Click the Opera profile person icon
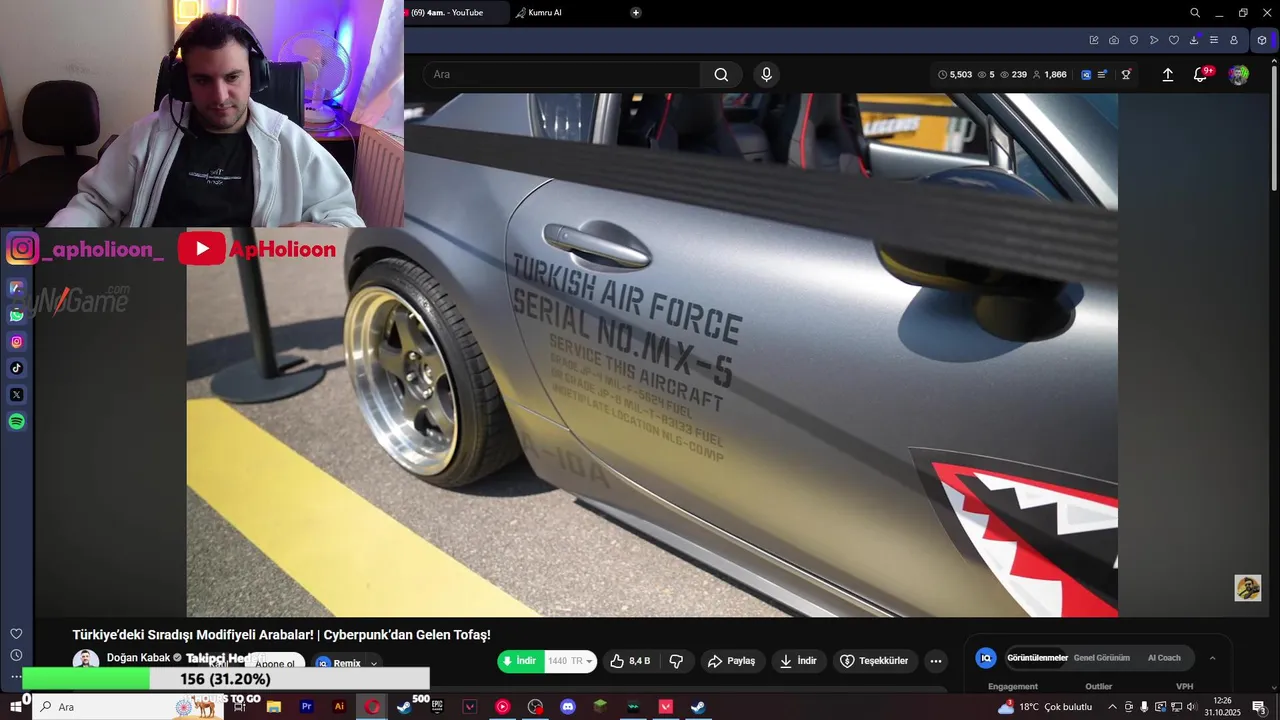1280x720 pixels. (1234, 40)
